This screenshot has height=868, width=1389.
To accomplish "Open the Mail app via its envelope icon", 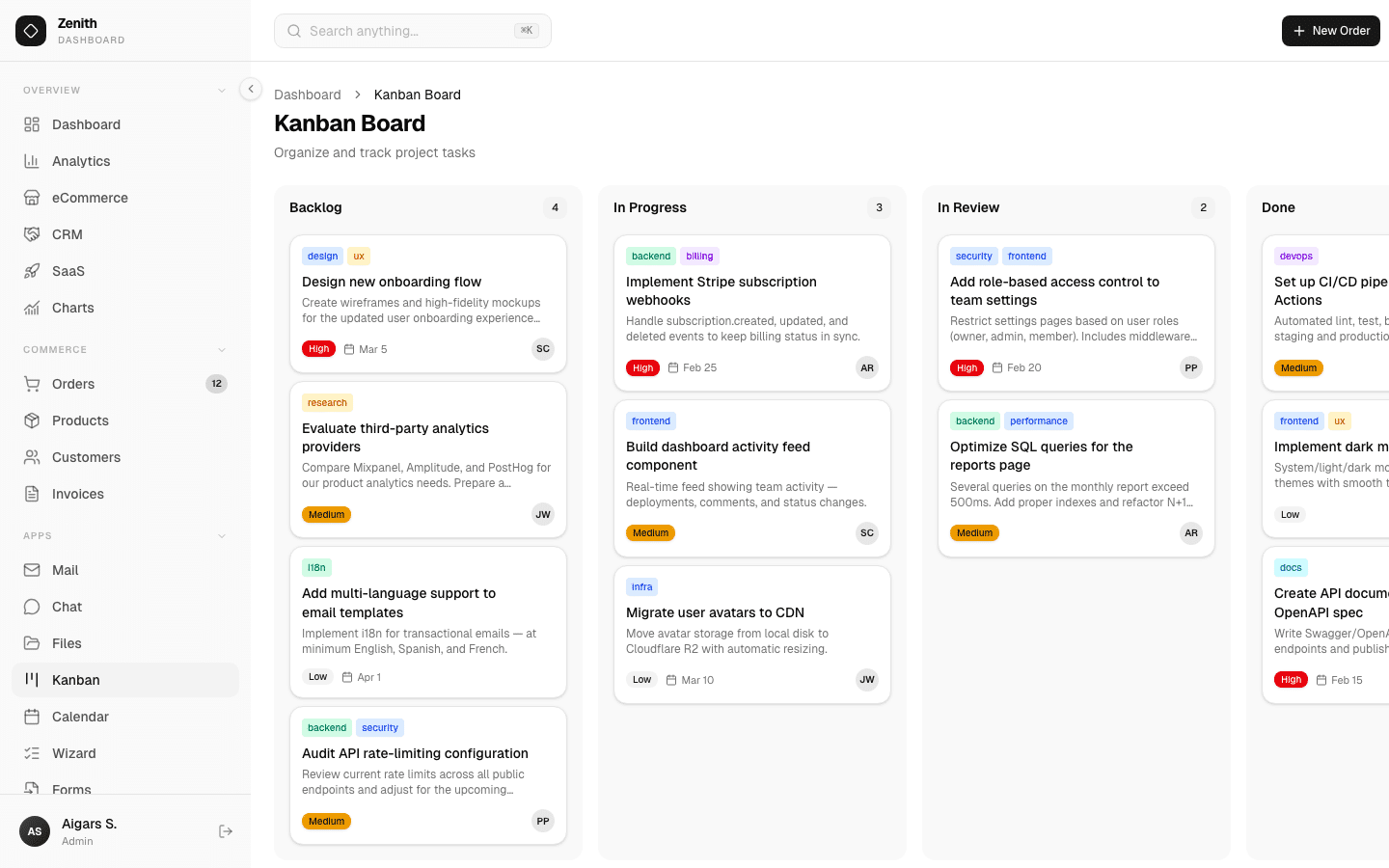I will click(32, 570).
